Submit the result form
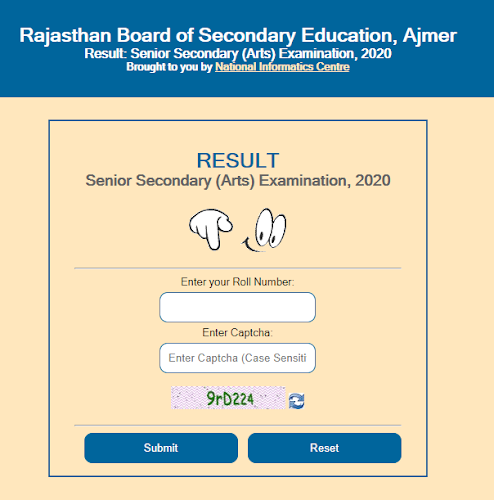494x500 pixels. click(161, 448)
